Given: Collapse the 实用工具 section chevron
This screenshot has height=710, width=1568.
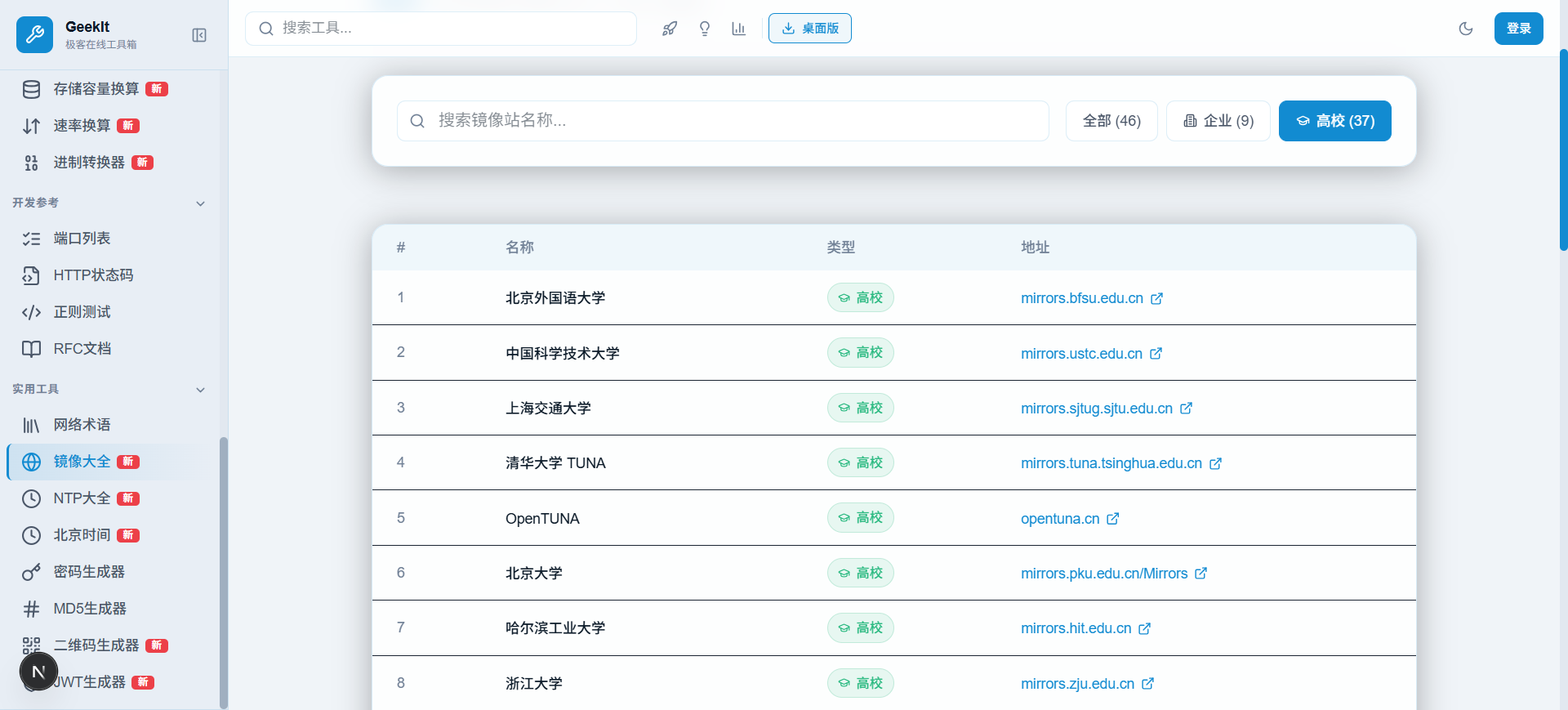Looking at the screenshot, I should (x=201, y=390).
